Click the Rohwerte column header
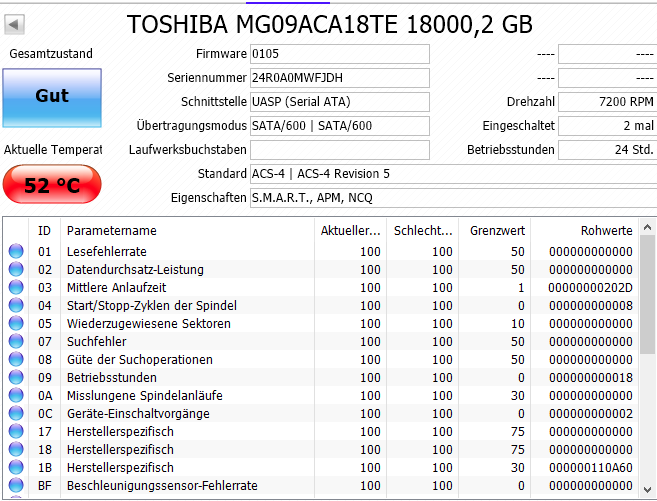This screenshot has height=501, width=657. tap(585, 230)
